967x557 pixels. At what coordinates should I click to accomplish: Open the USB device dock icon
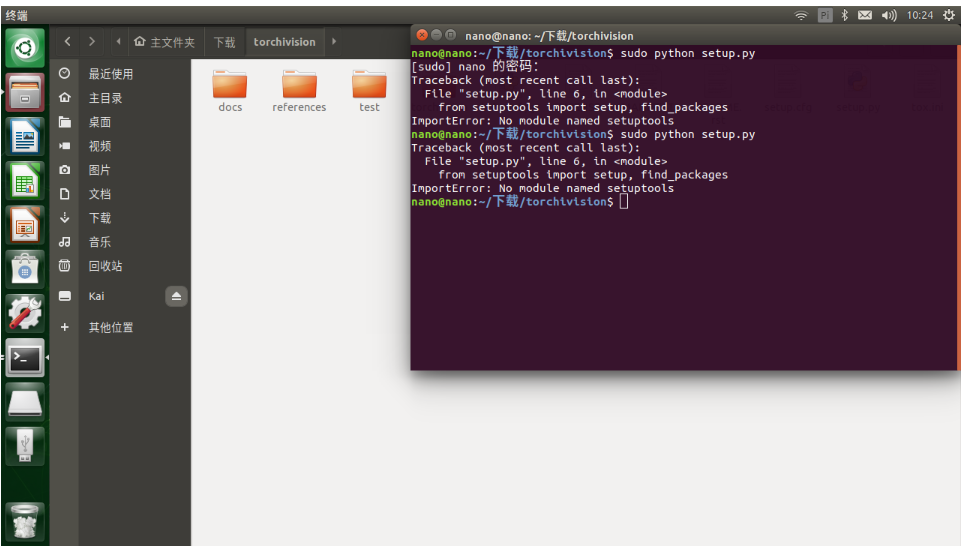(x=25, y=446)
